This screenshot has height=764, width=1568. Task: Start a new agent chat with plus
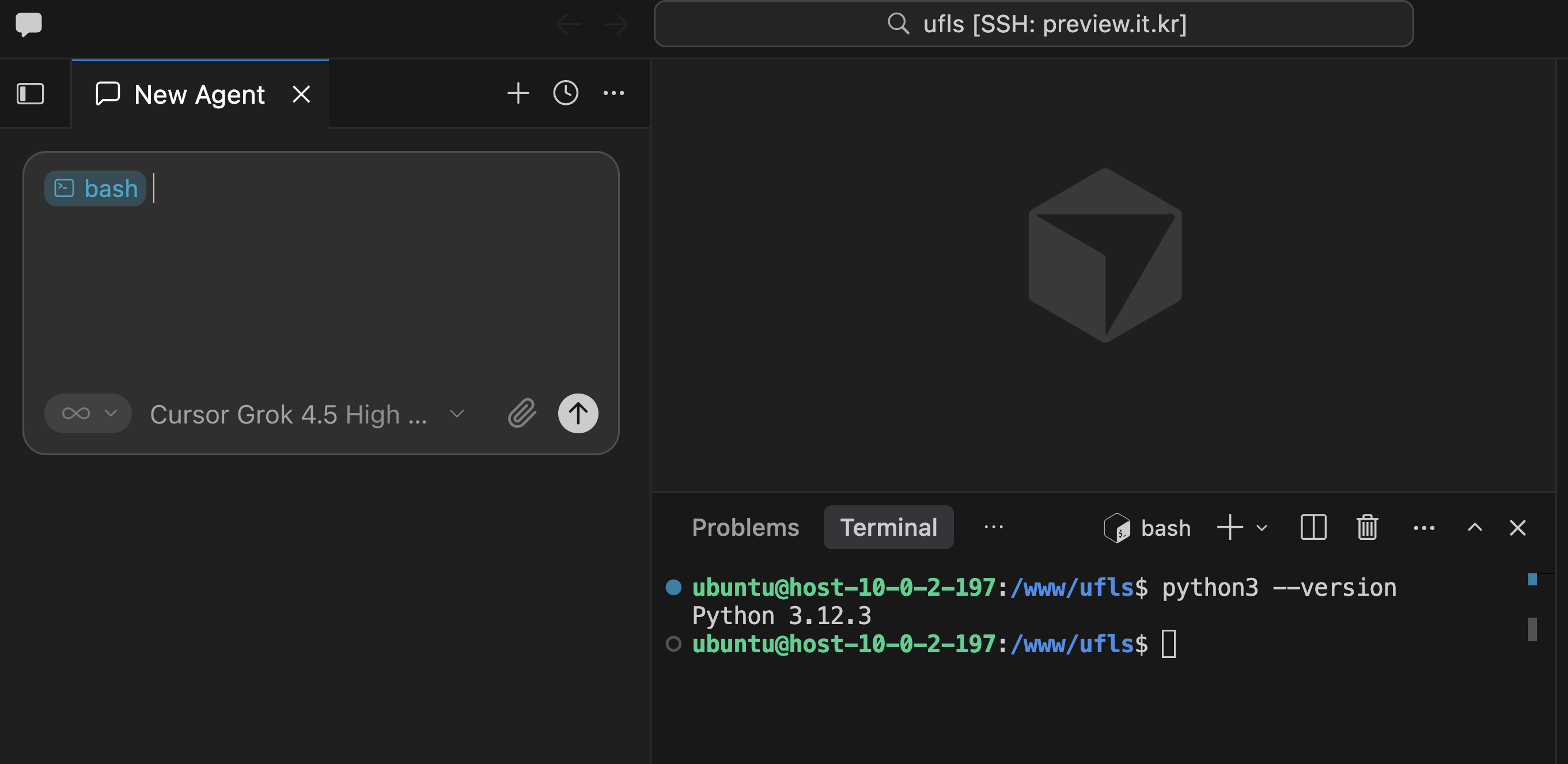coord(518,93)
